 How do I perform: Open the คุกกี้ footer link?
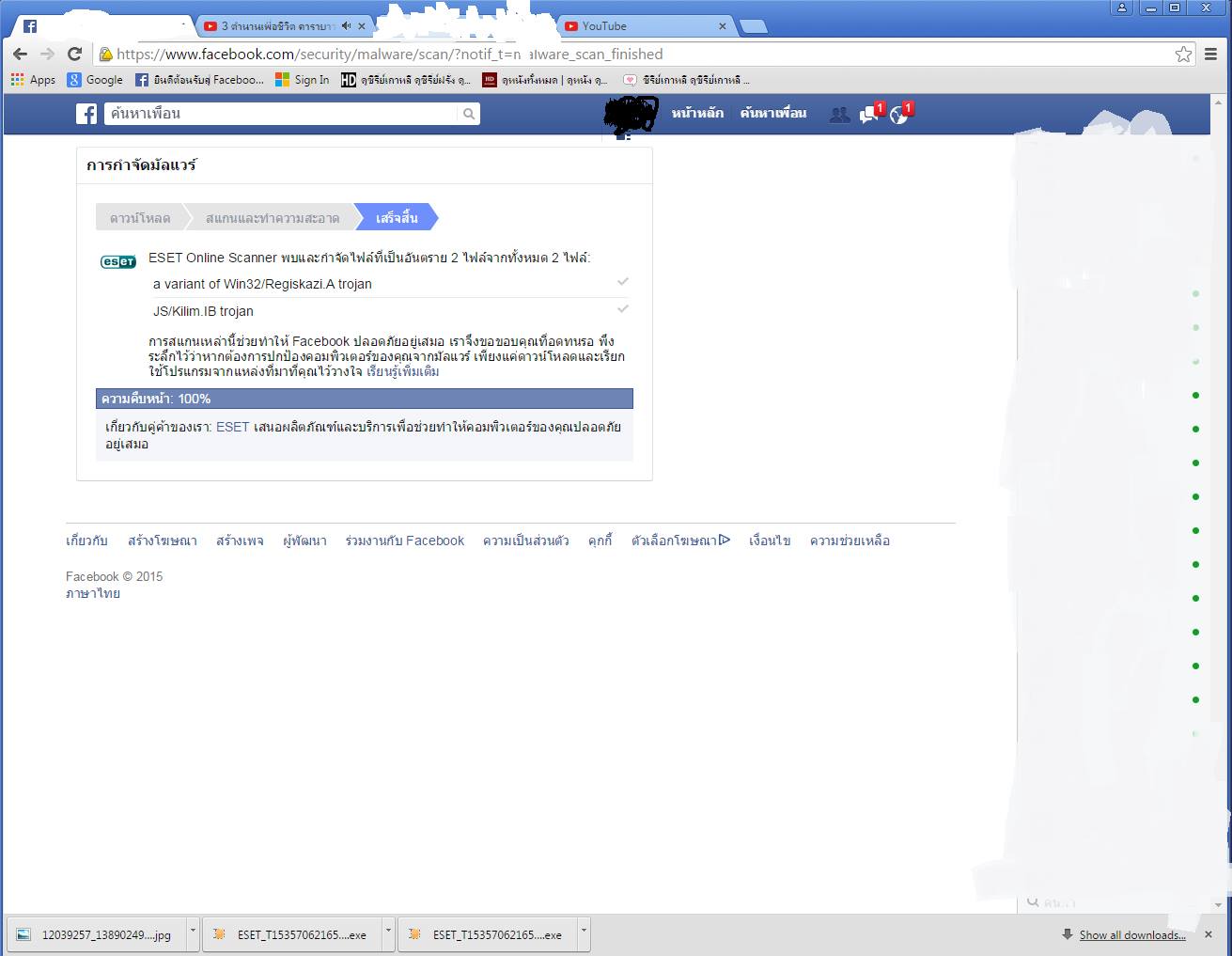click(x=600, y=541)
